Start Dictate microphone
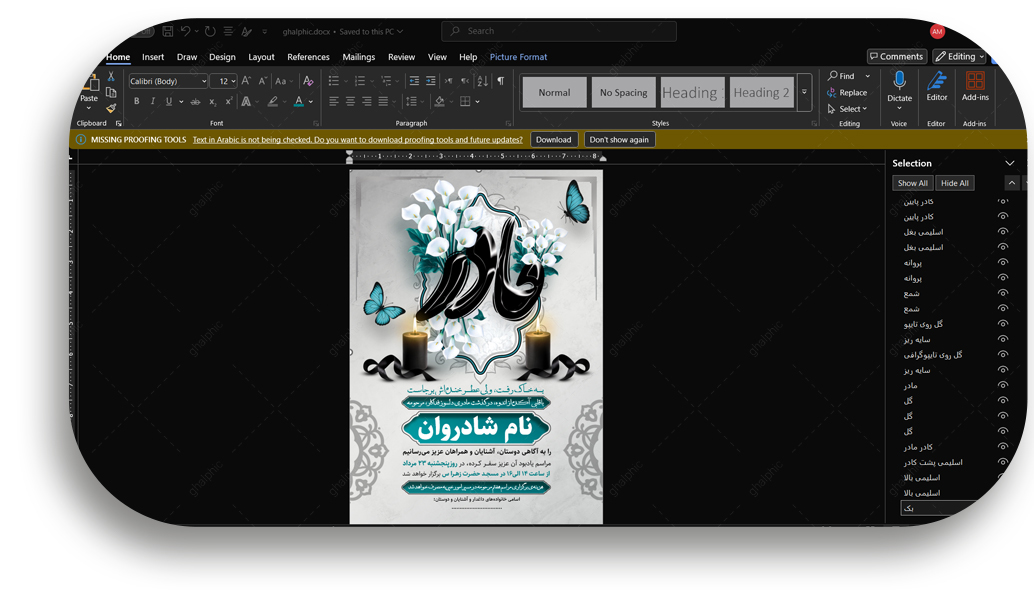 (899, 86)
